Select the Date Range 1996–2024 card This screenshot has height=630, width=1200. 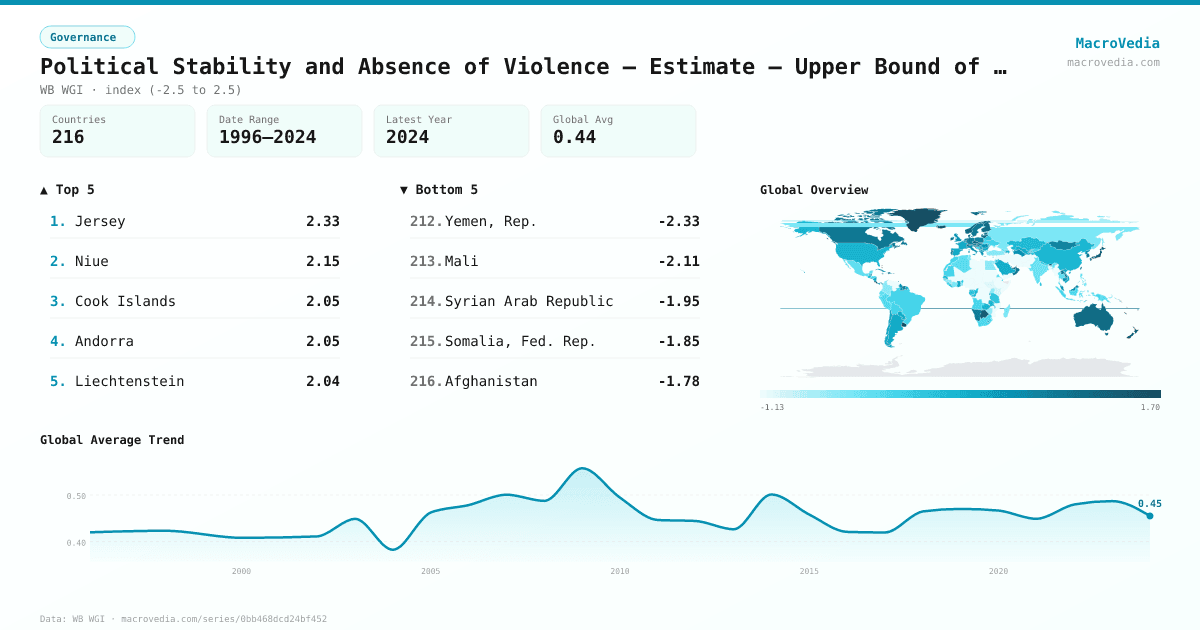pyautogui.click(x=284, y=131)
